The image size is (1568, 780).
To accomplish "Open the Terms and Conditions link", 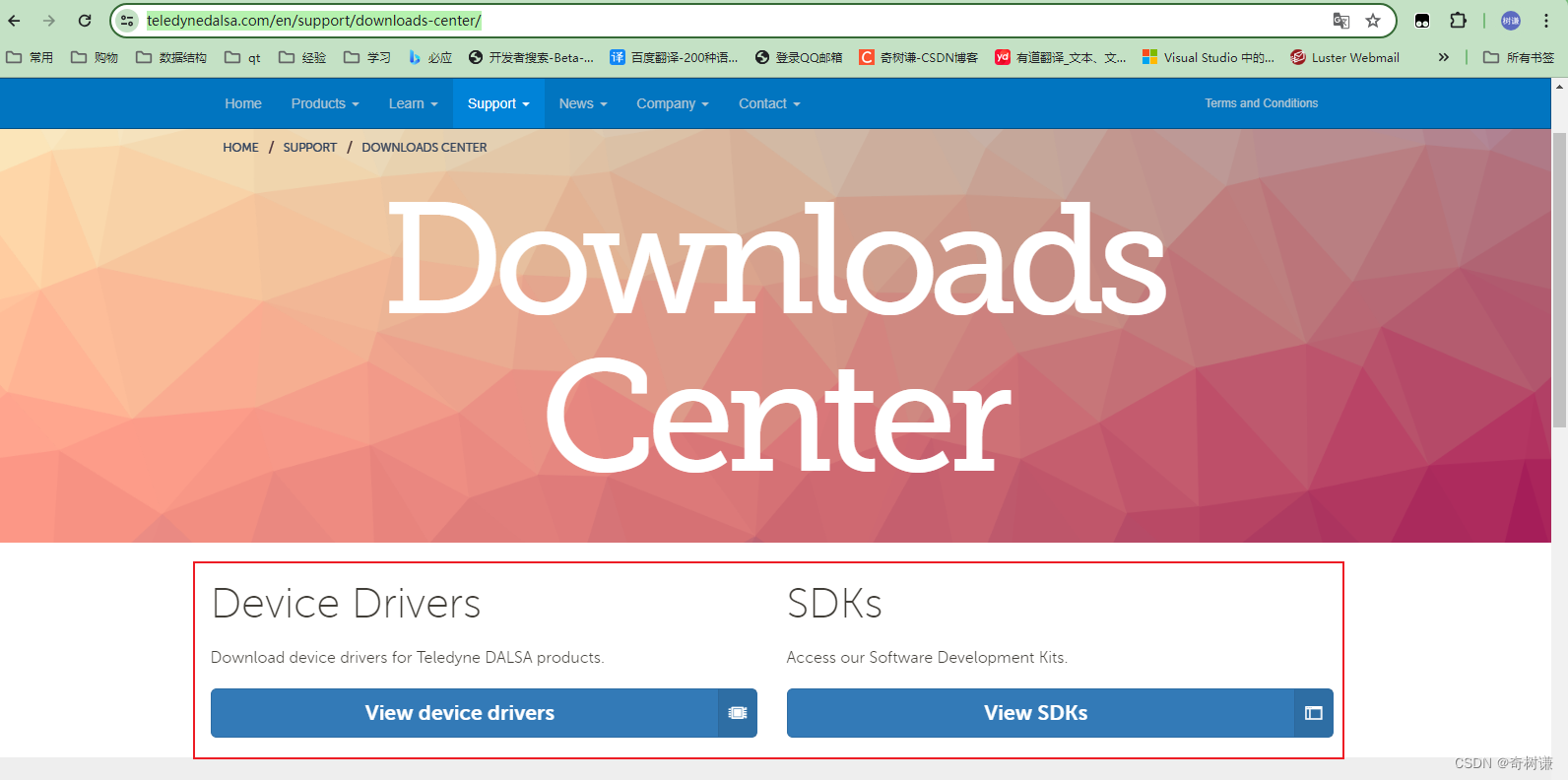I will click(1262, 103).
